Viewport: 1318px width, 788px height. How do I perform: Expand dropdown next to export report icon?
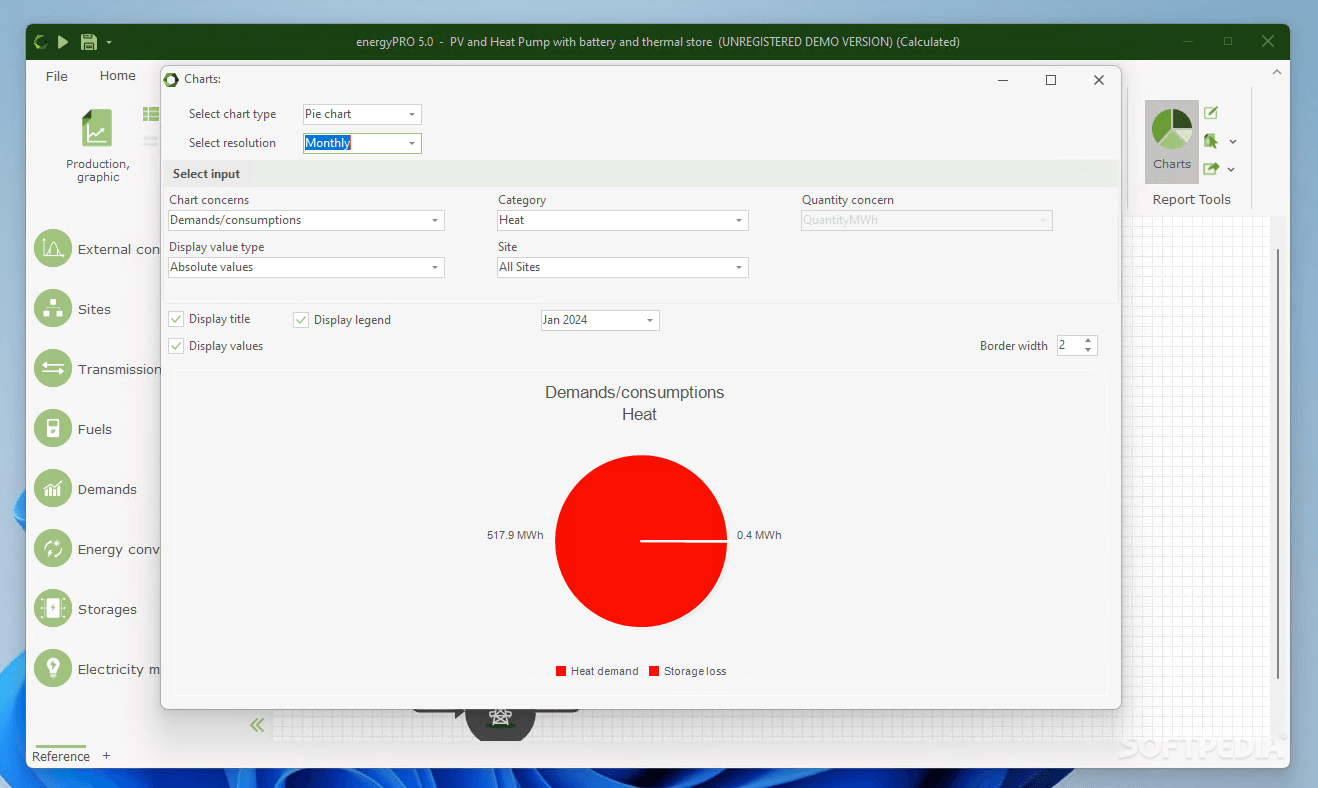coord(1232,170)
